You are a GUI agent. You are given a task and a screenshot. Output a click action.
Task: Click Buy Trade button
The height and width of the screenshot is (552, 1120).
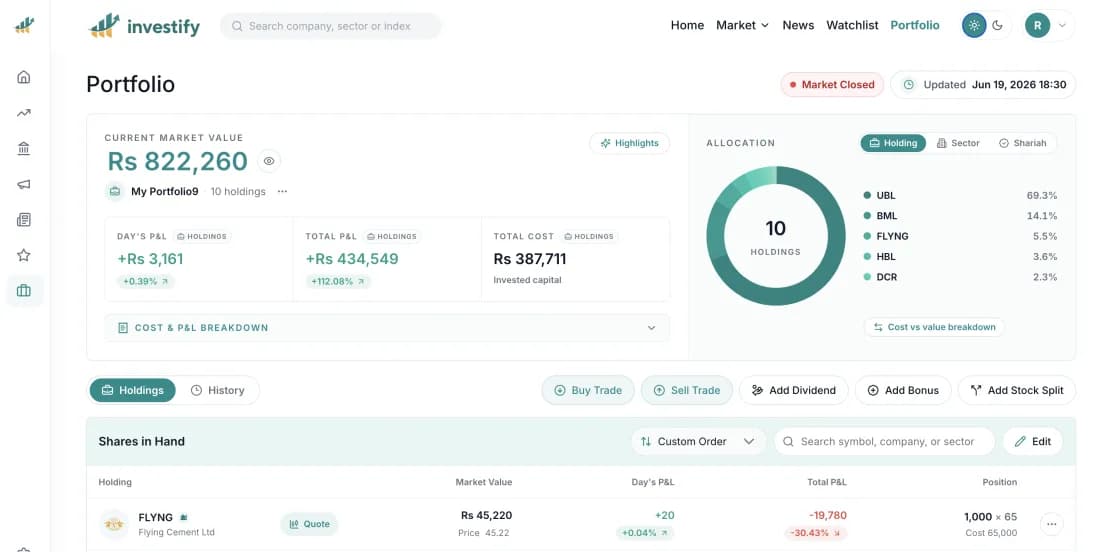588,390
